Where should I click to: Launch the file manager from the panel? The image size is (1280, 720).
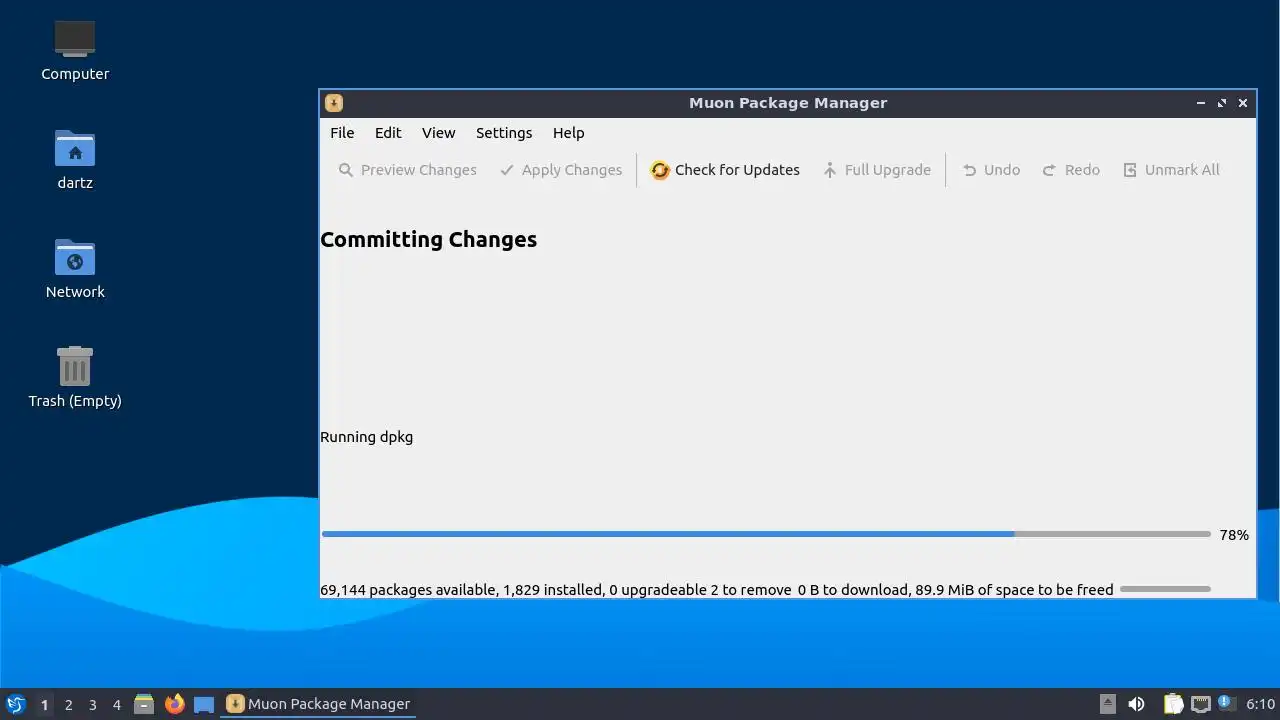pyautogui.click(x=144, y=704)
